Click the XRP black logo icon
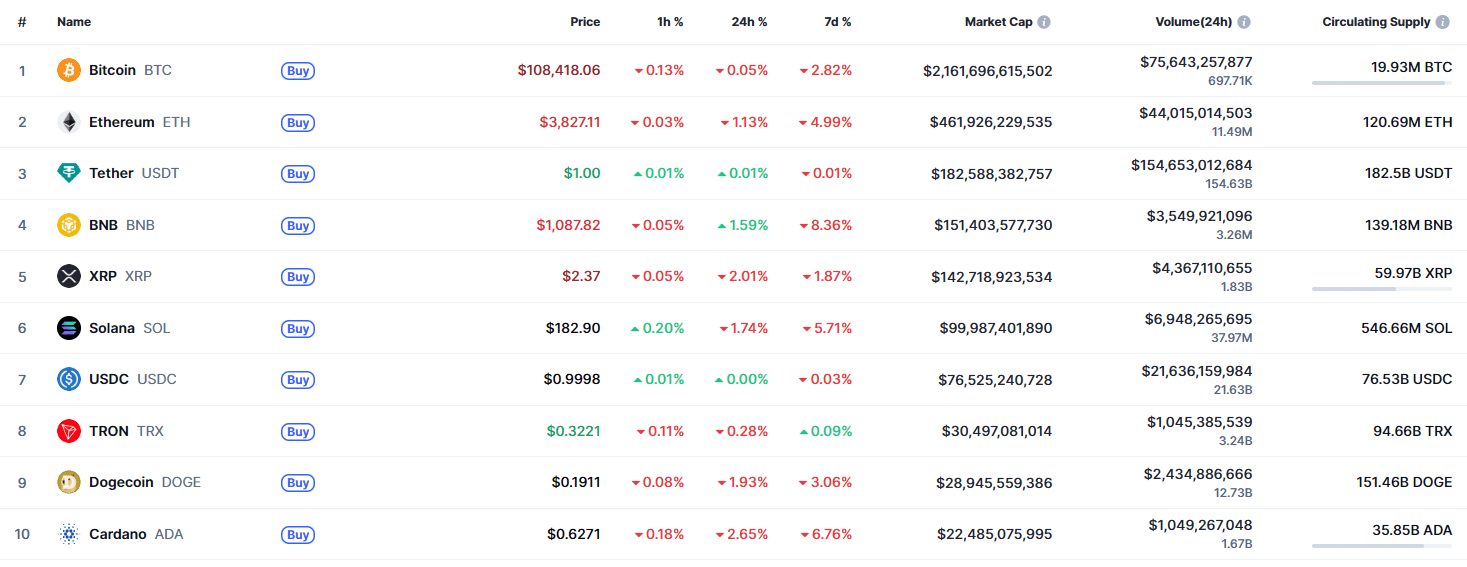Screen dimensions: 1467x567 69,276
